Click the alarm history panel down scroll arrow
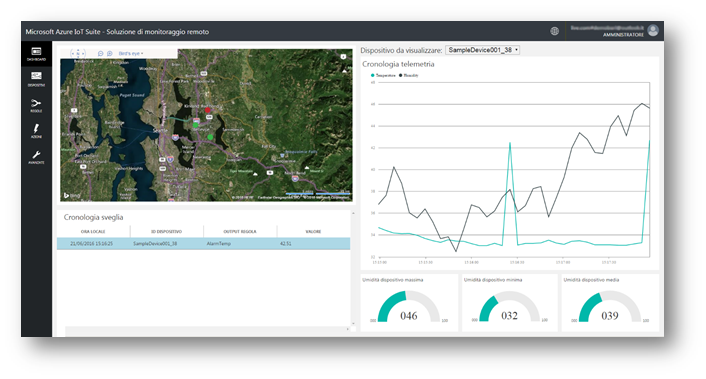This screenshot has width=706, height=379. pyautogui.click(x=353, y=323)
